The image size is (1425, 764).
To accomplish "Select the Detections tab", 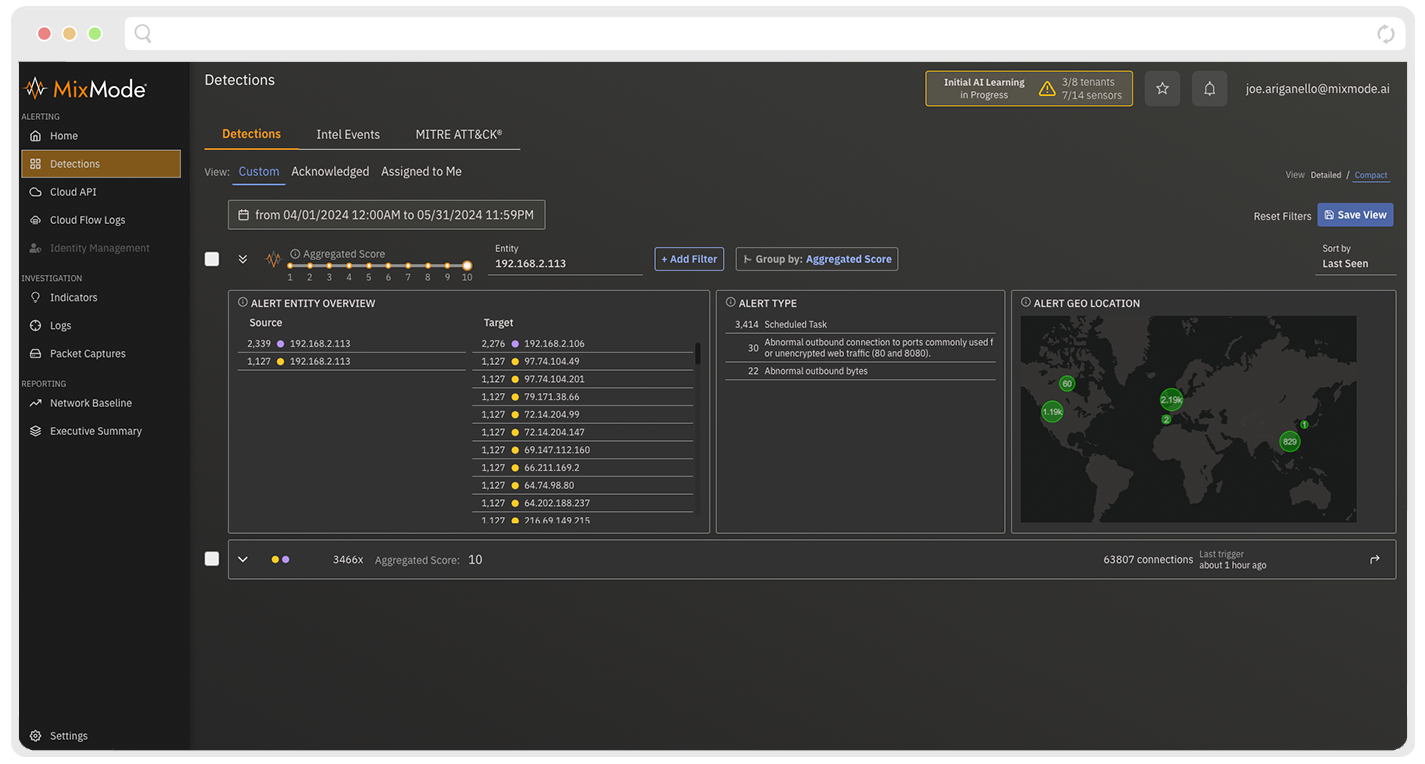I will (x=251, y=134).
